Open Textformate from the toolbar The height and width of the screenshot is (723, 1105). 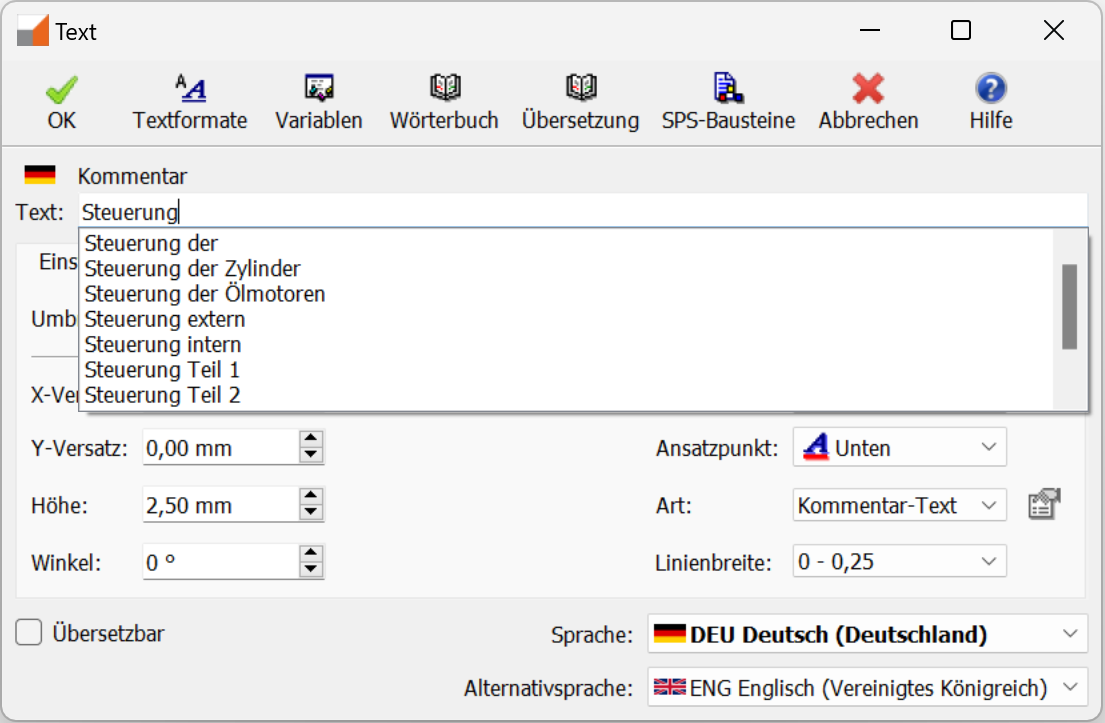[189, 90]
